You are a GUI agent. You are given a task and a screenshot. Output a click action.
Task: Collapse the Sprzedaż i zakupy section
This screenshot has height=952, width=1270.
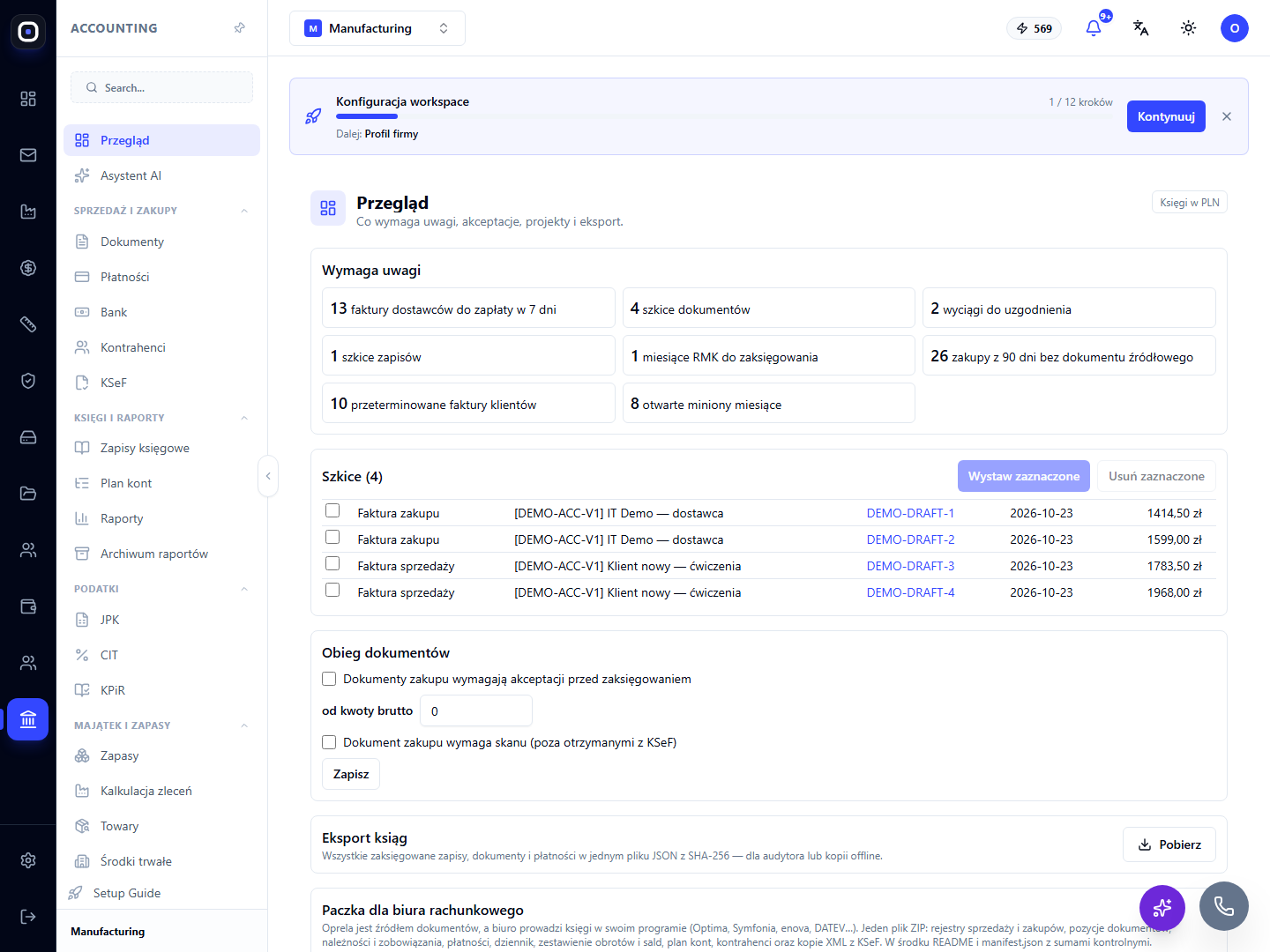click(x=244, y=211)
